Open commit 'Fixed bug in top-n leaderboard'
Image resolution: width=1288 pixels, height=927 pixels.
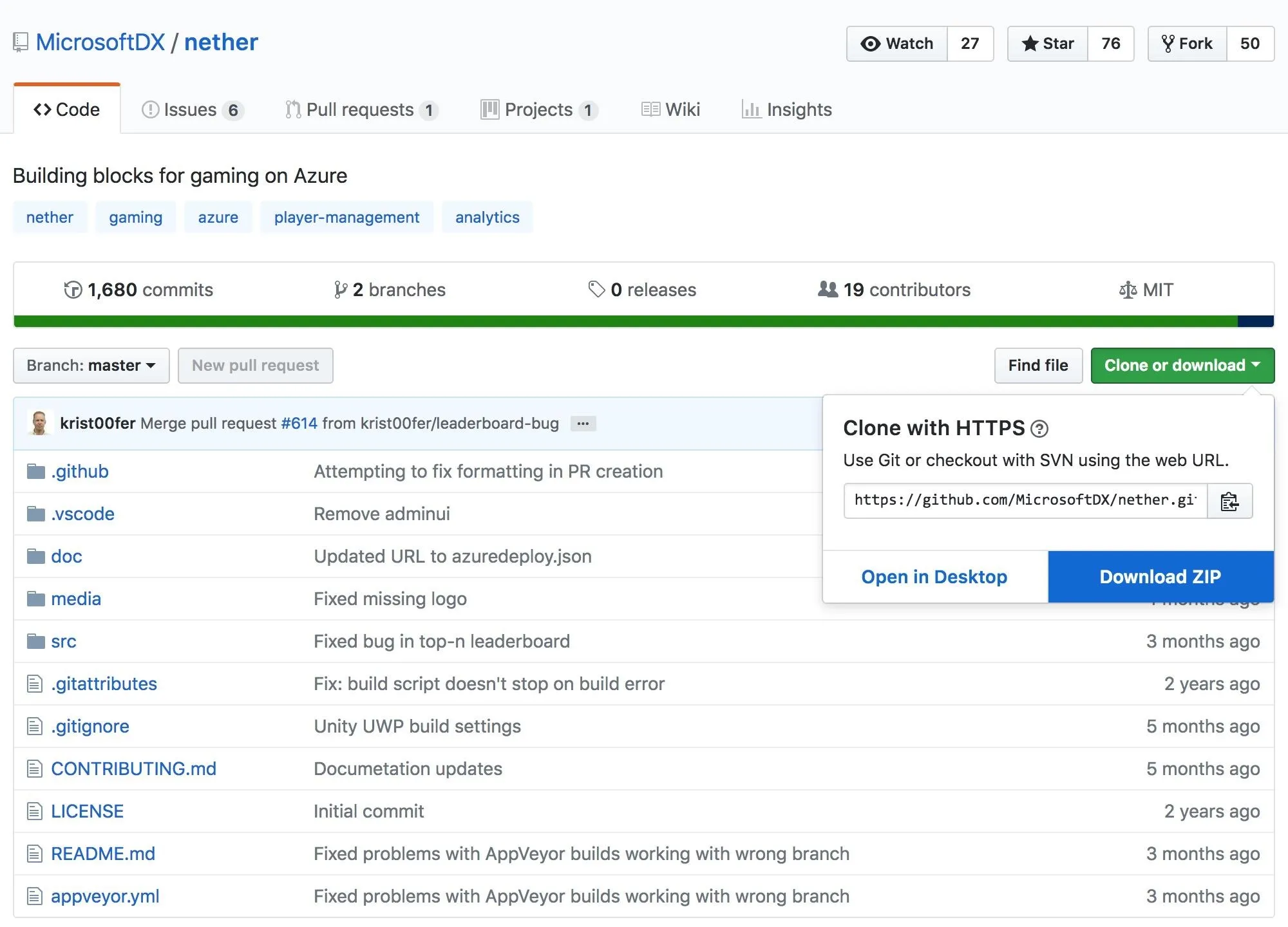(x=442, y=641)
